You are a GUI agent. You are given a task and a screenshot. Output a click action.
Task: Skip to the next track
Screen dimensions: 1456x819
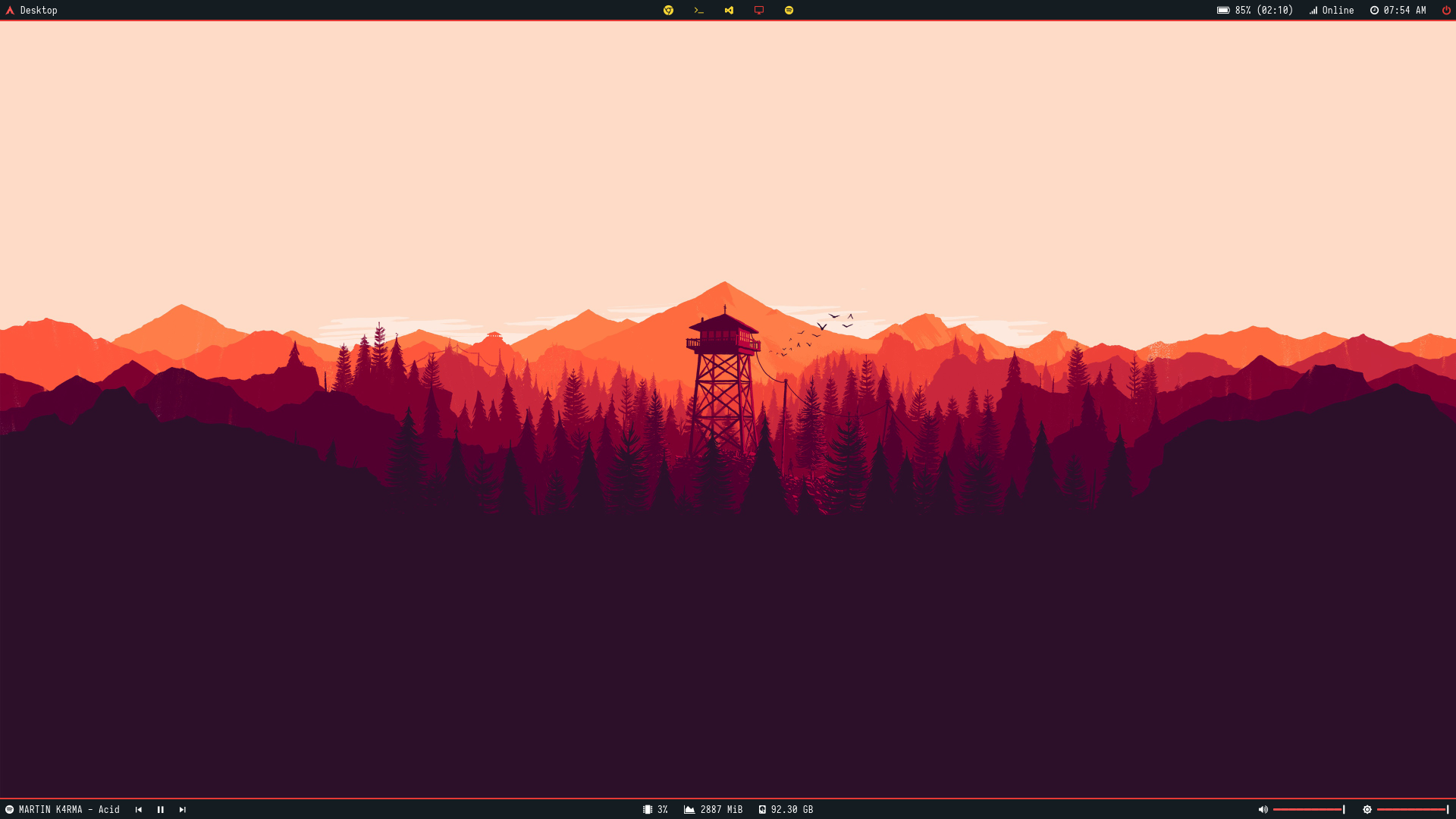(x=182, y=810)
